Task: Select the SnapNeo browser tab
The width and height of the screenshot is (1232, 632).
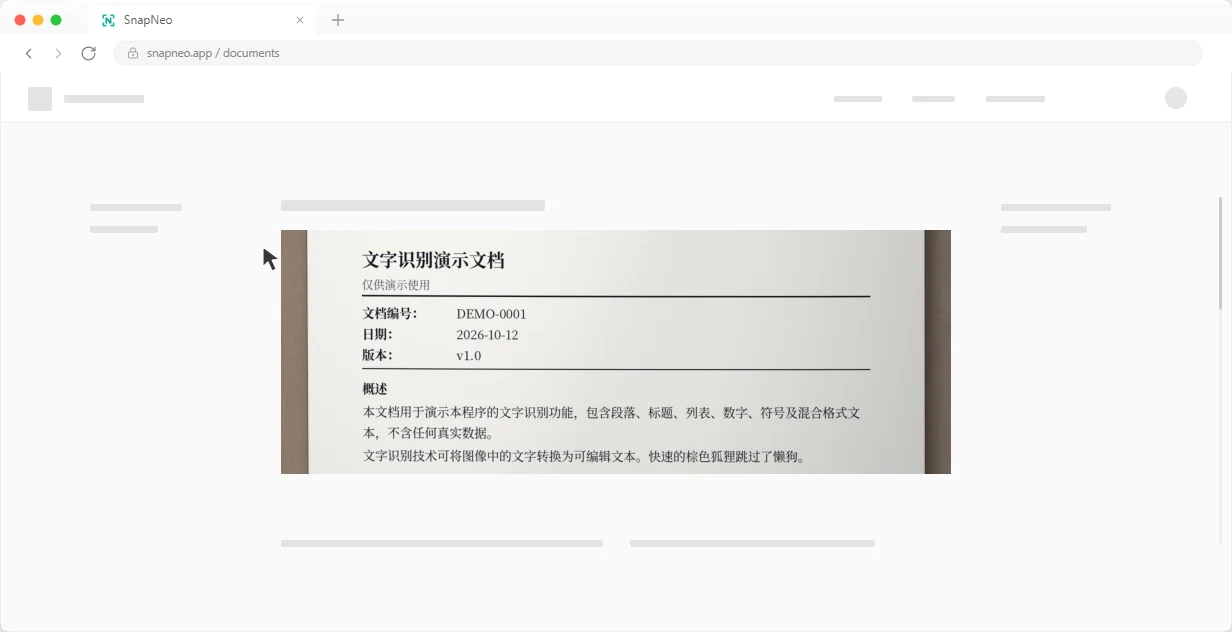Action: point(203,20)
